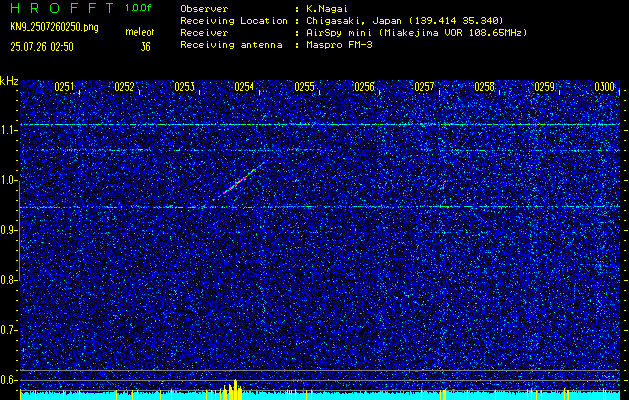The height and width of the screenshot is (400, 629).
Task: Click the 0255 time marker
Action: [x=304, y=87]
